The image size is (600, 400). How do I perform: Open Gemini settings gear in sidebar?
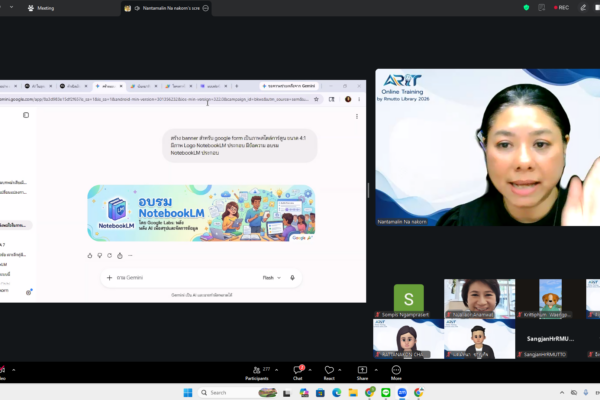point(28,292)
